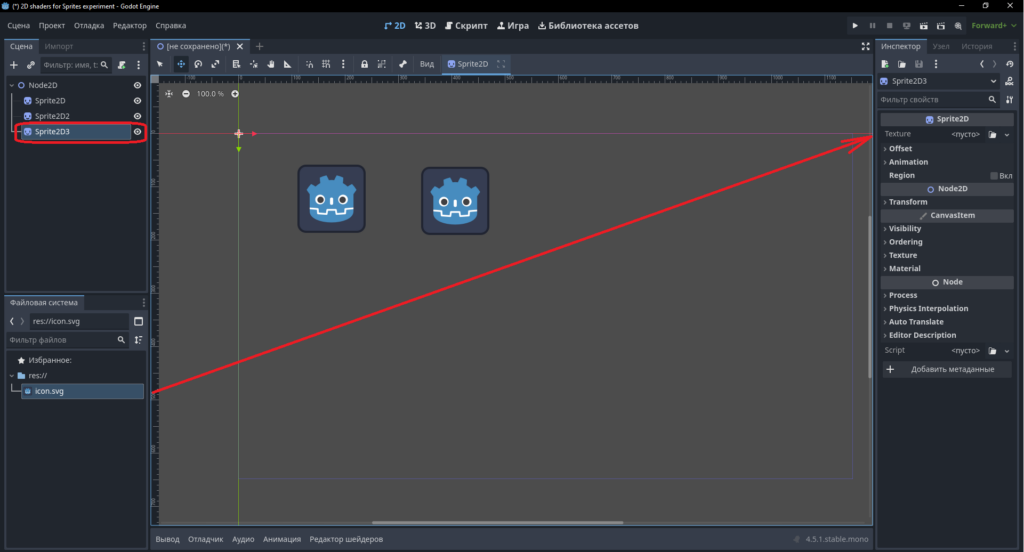
Task: Open the Вид view menu
Action: point(426,64)
